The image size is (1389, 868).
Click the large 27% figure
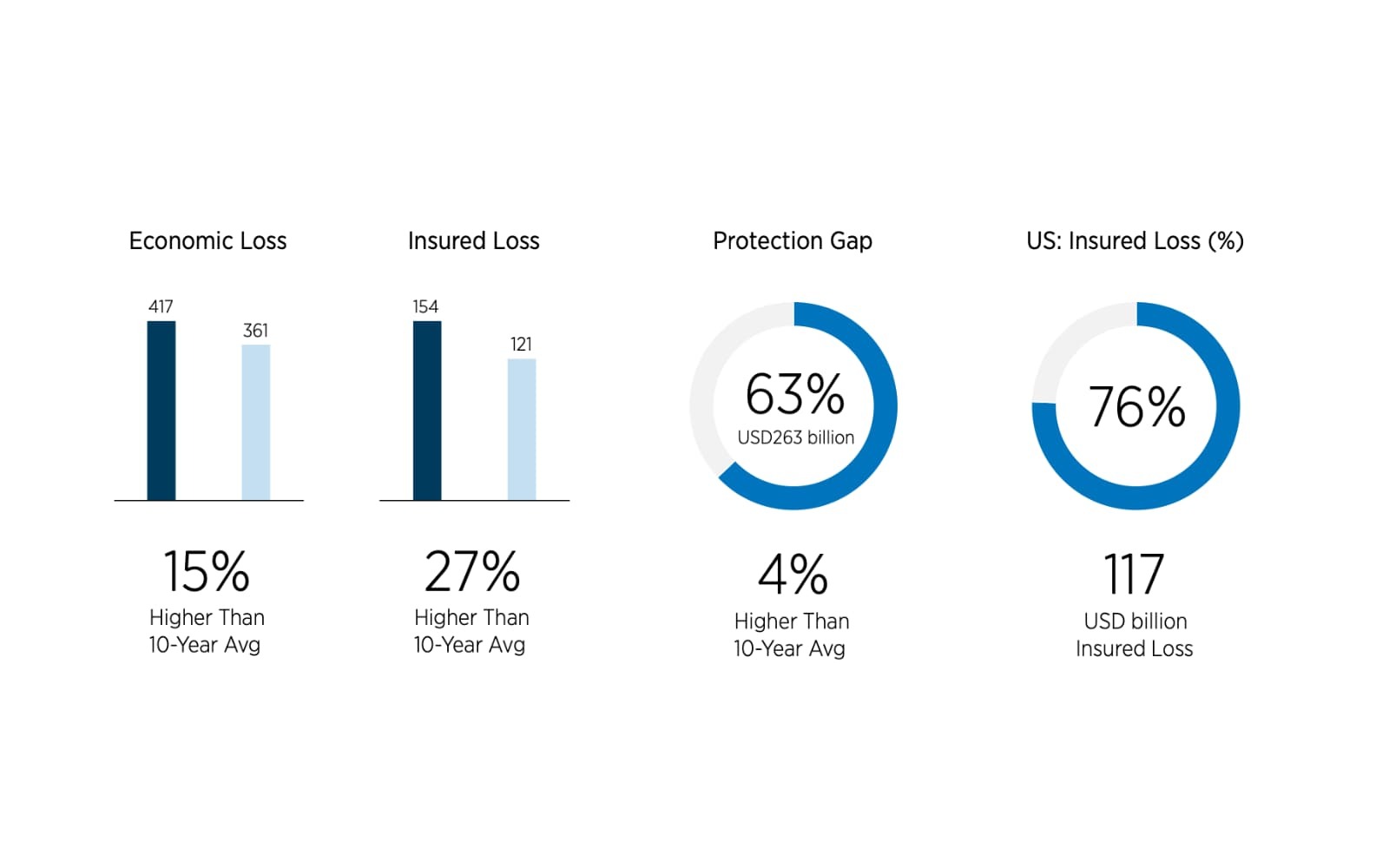pyautogui.click(x=471, y=572)
